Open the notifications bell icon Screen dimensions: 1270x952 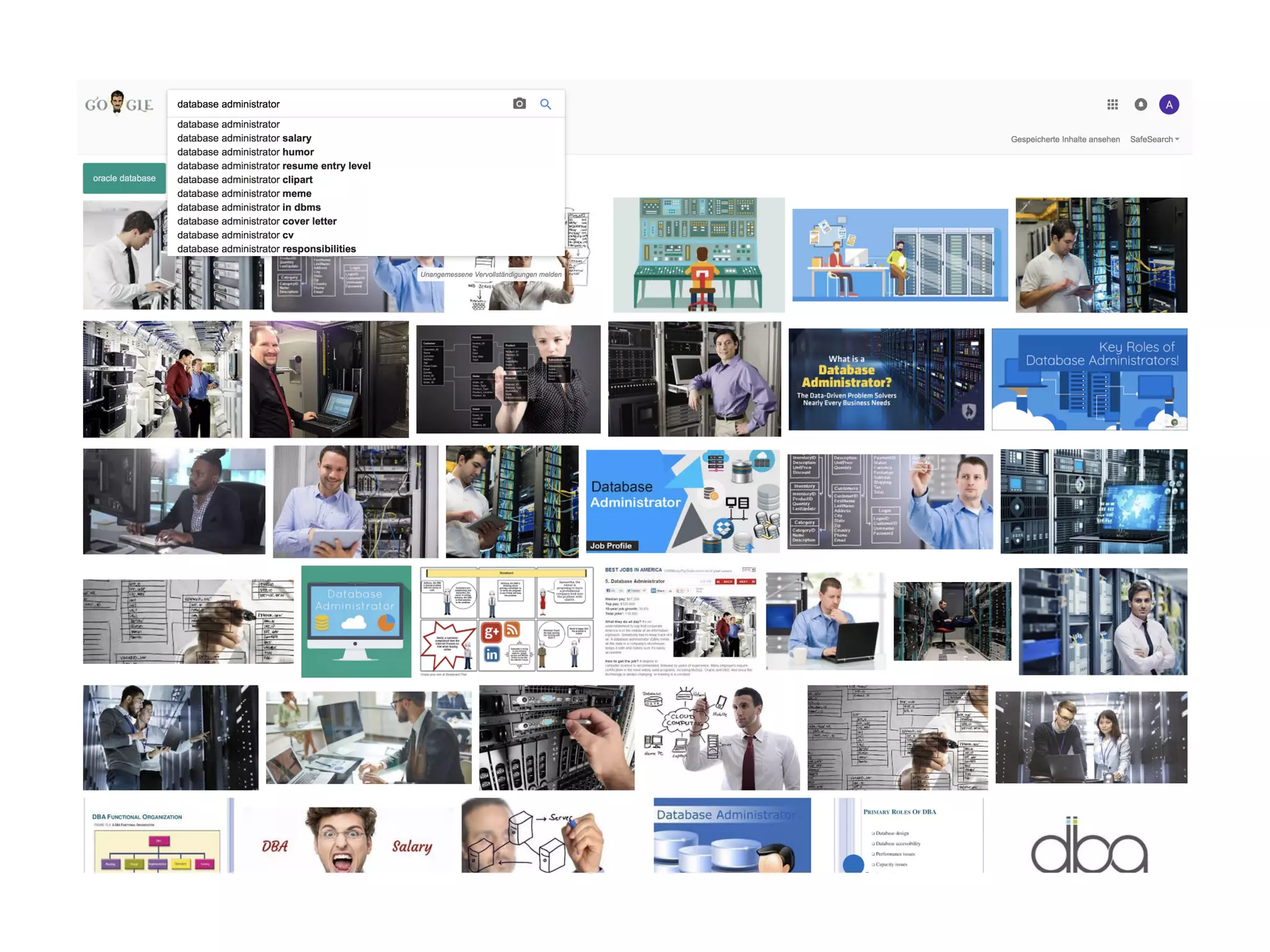(x=1140, y=104)
